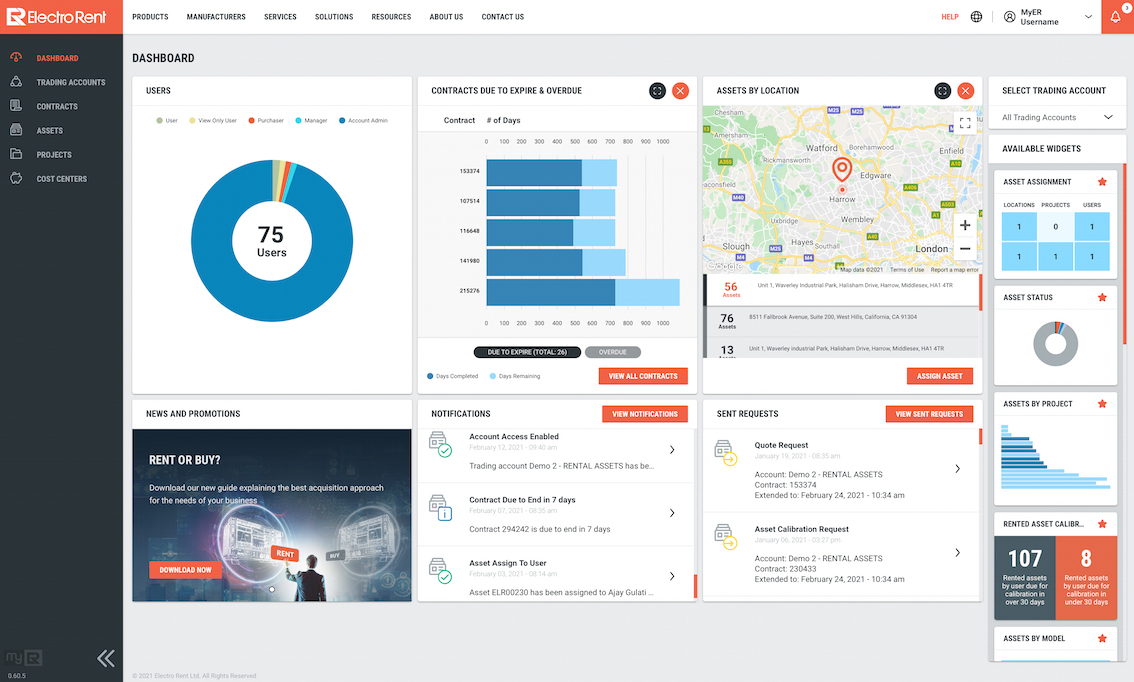Enter fullscreen on the Assets by Location map

964,122
